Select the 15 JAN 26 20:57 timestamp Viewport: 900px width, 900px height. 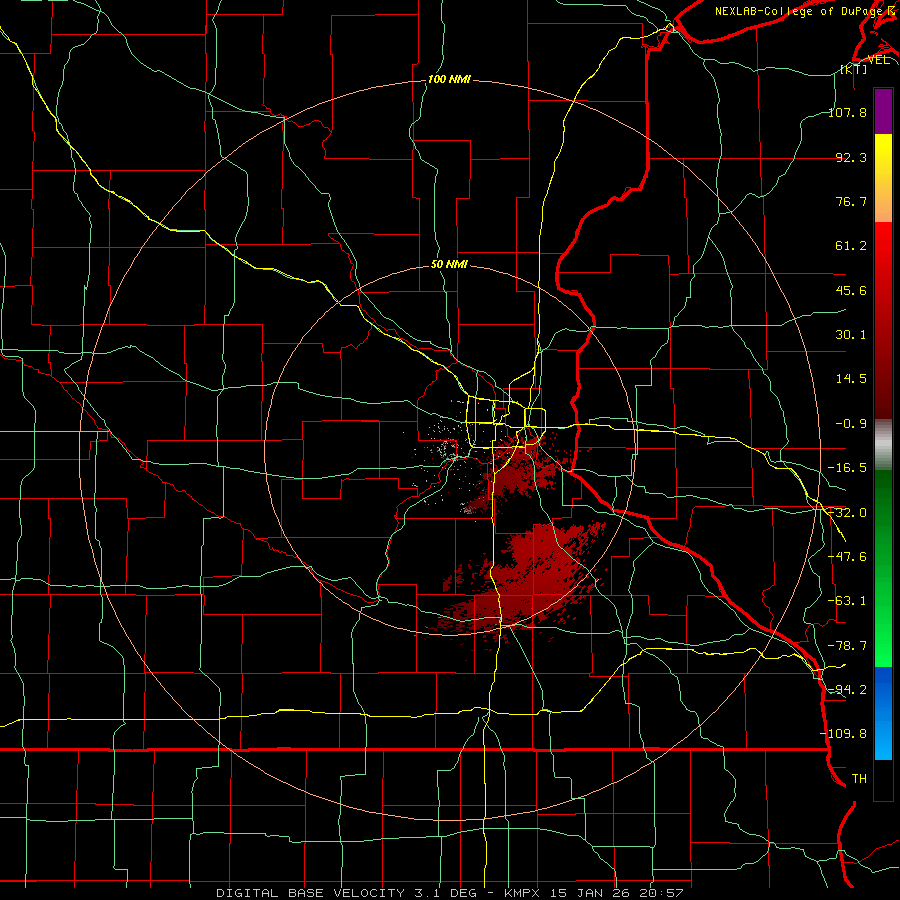click(x=617, y=893)
